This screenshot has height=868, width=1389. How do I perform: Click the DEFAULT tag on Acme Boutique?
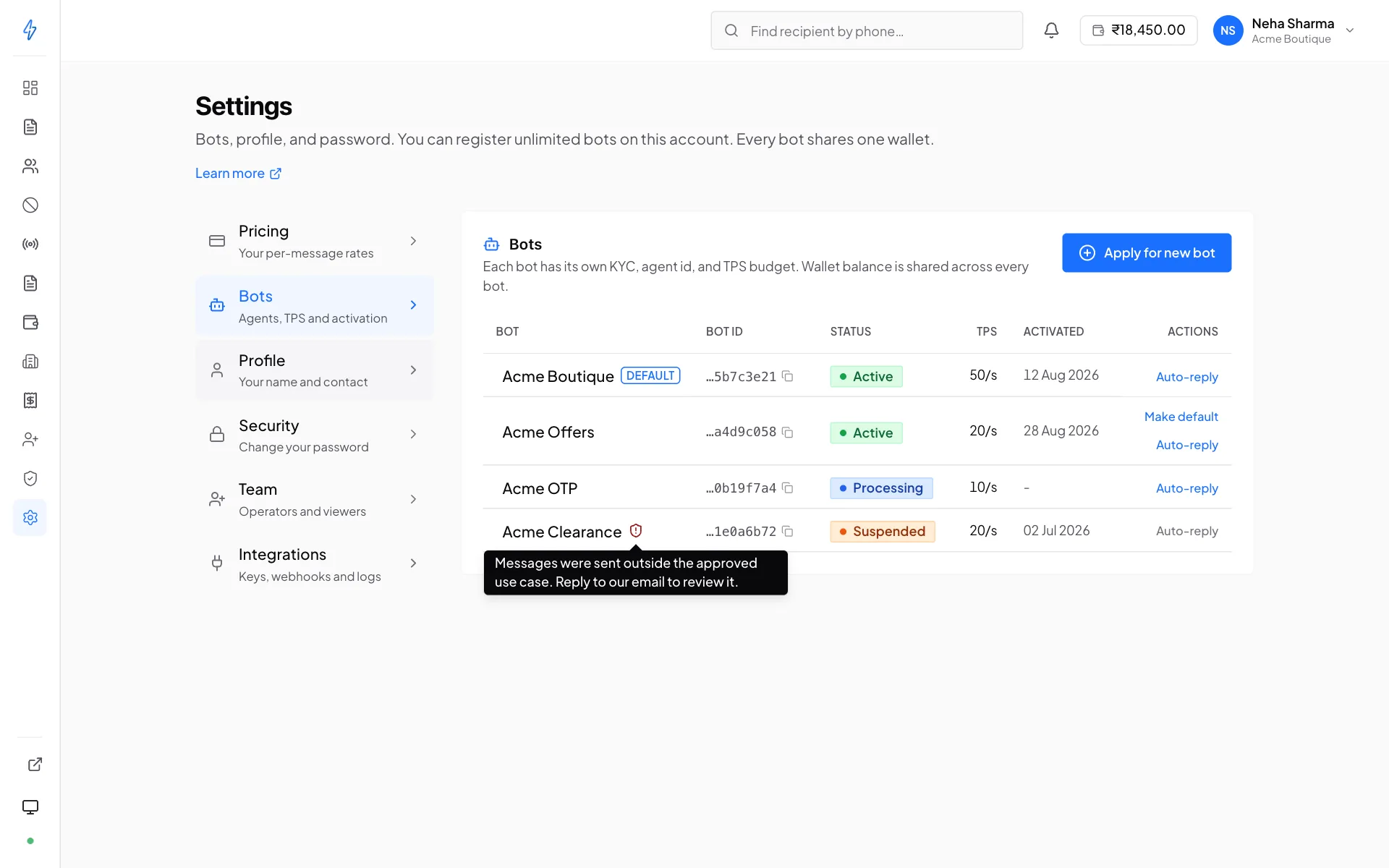pyautogui.click(x=650, y=375)
